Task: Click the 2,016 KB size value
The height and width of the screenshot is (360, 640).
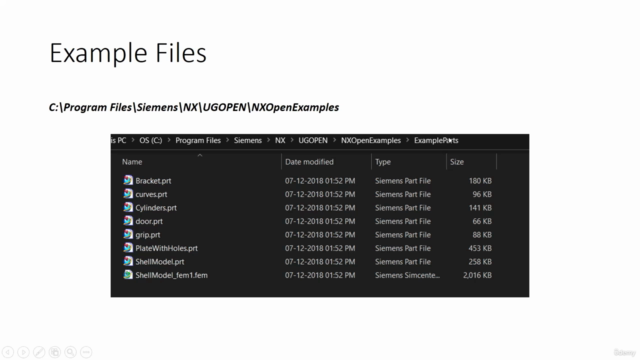Action: click(477, 275)
